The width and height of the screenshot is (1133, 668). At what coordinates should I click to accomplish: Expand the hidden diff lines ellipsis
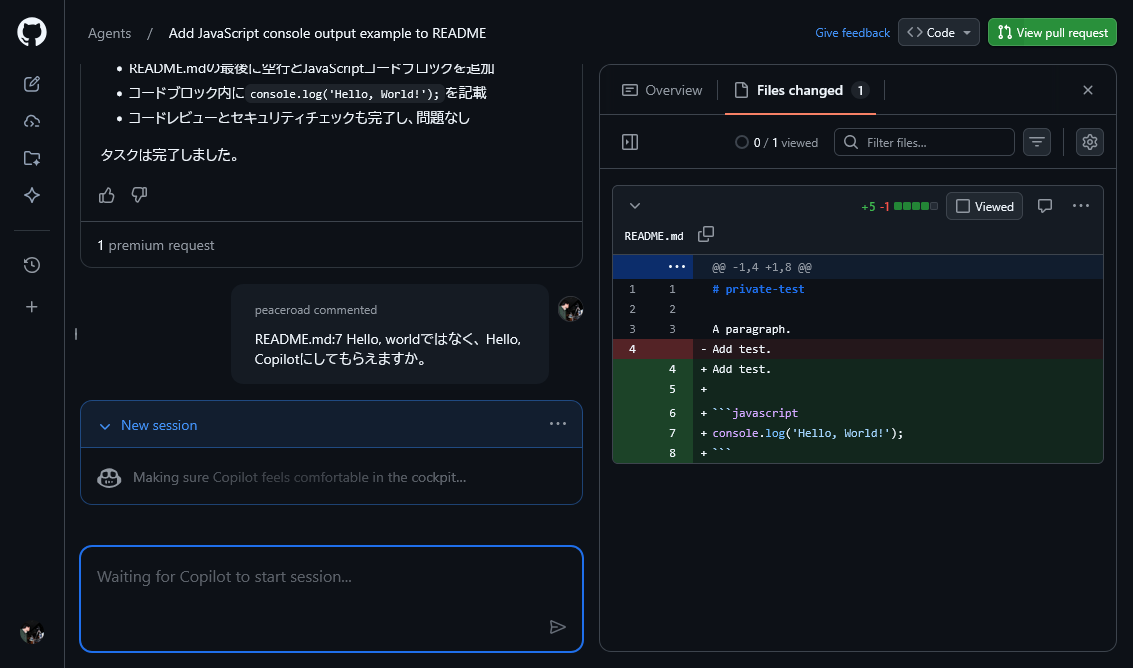tap(677, 267)
